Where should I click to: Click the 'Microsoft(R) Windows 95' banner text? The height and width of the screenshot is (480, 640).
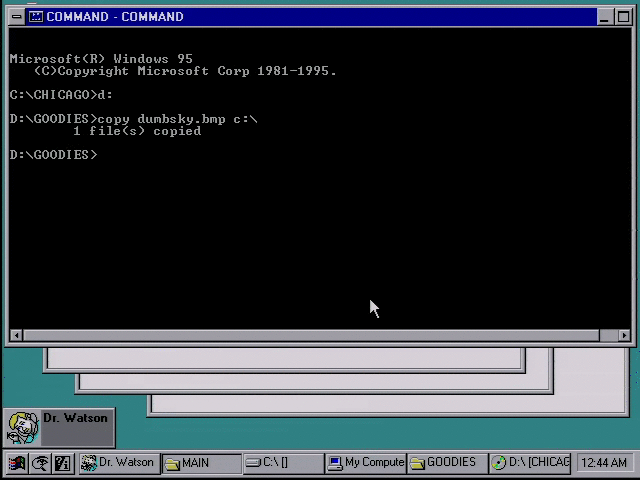click(x=101, y=59)
